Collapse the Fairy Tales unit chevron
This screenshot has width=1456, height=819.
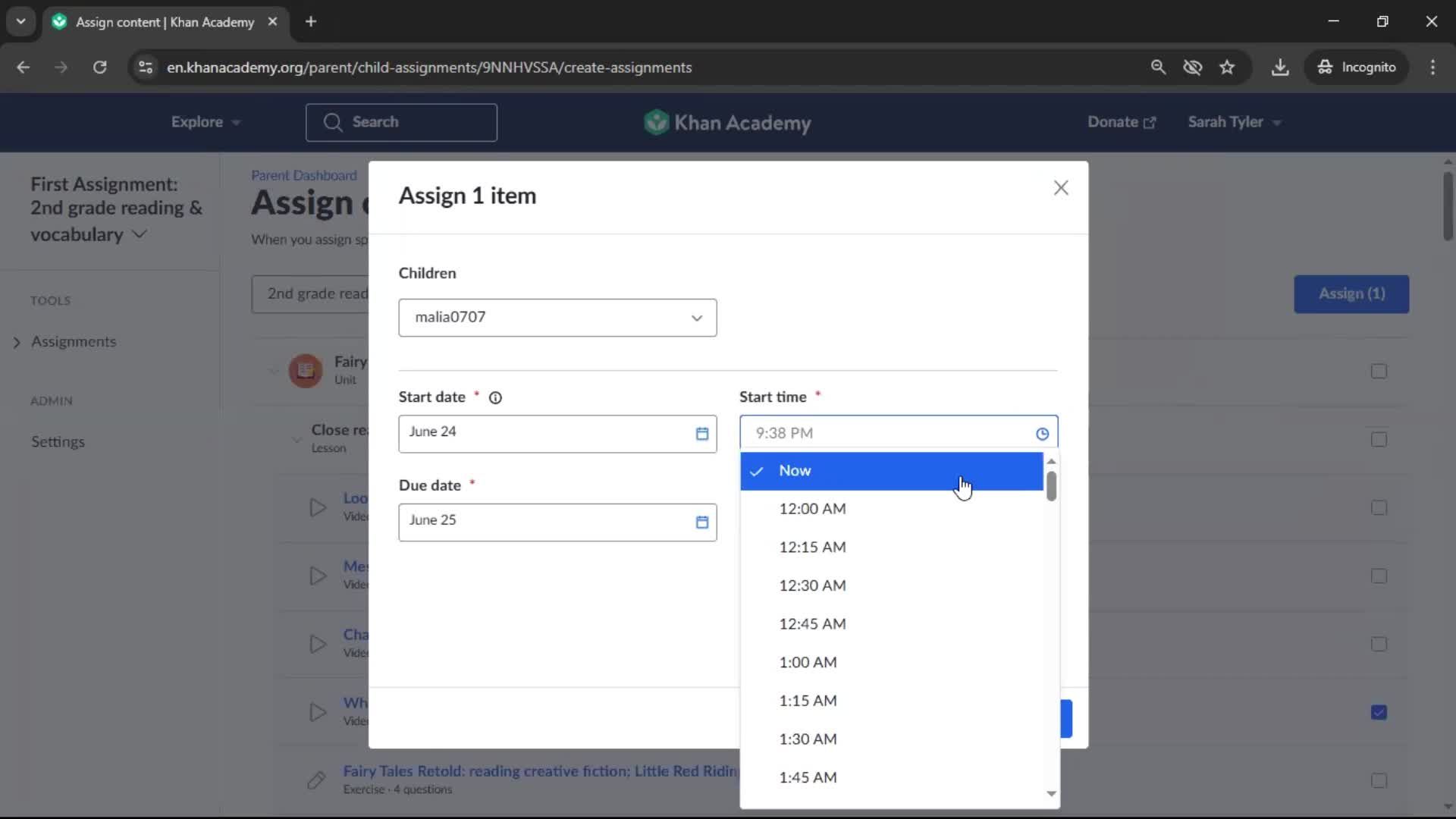[274, 371]
